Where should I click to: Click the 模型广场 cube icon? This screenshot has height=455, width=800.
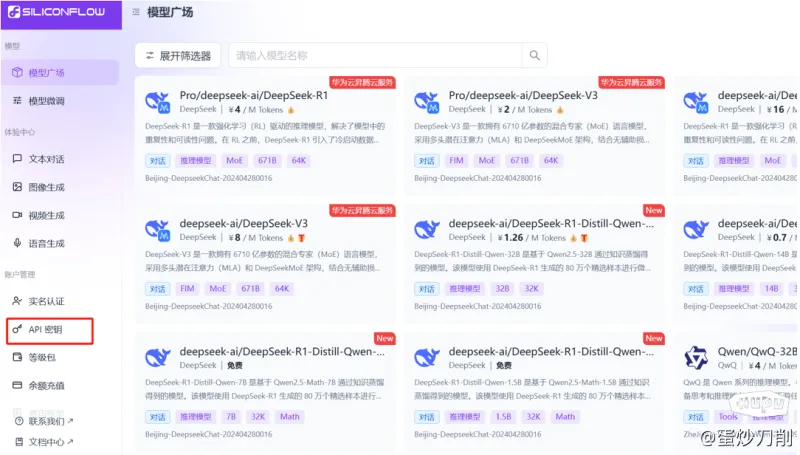(x=17, y=72)
